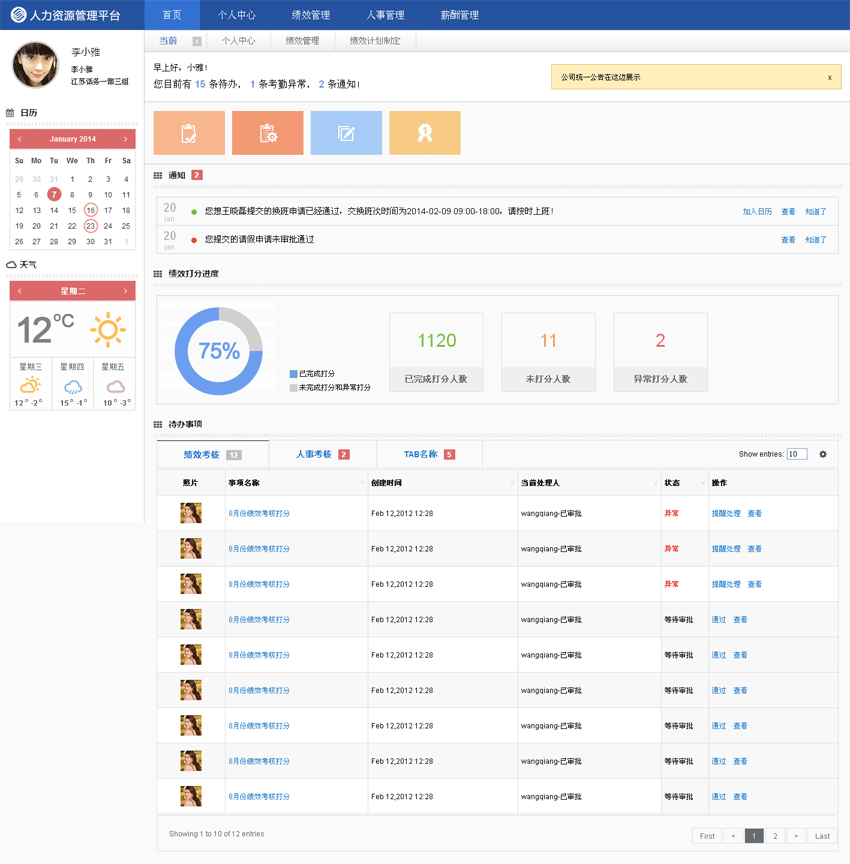Open the award ribbon tile

click(x=424, y=133)
